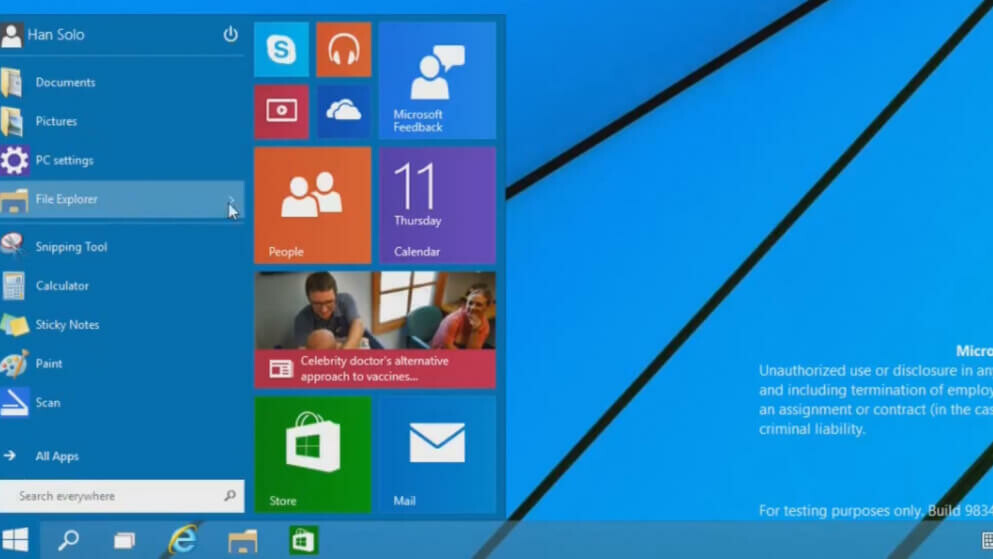Open the Mail tile
The width and height of the screenshot is (993, 559).
(x=437, y=455)
